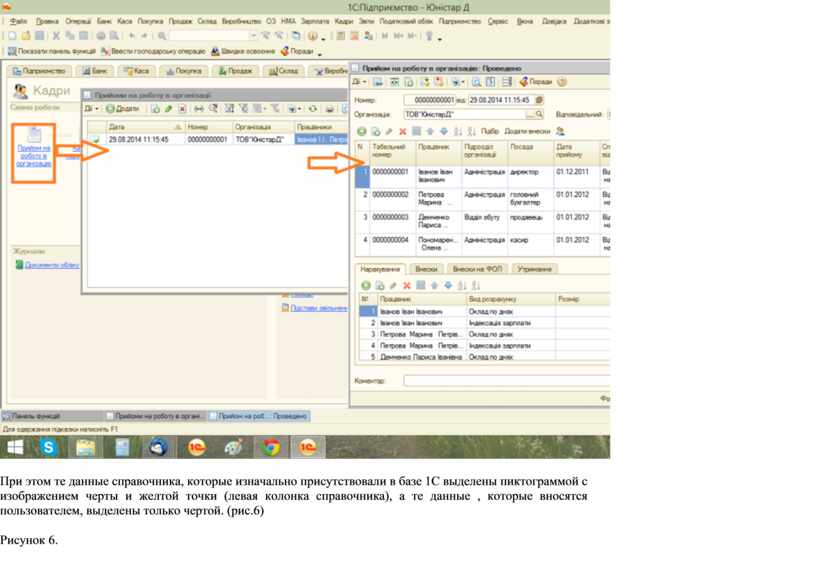This screenshot has width=816, height=563.
Task: Click the Організація field with ТОВ ЮнстарД
Action: pos(465,114)
